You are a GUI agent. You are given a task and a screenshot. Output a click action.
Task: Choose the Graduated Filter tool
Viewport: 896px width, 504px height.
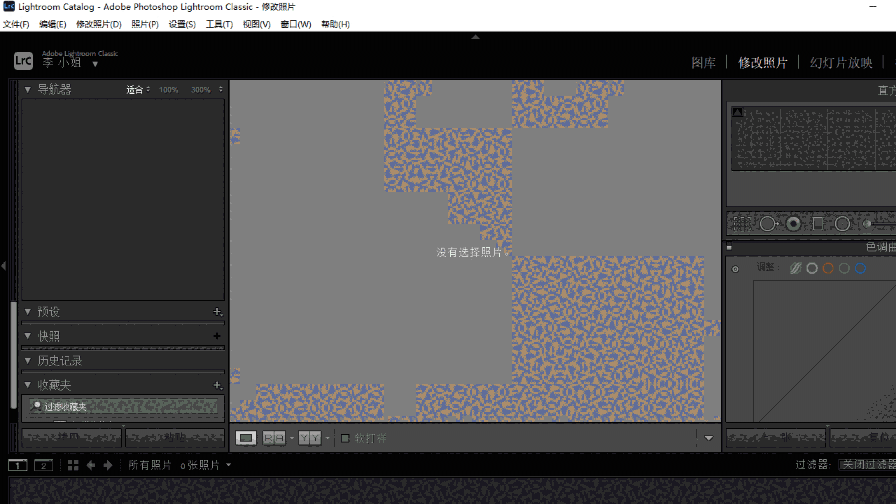[x=818, y=224]
